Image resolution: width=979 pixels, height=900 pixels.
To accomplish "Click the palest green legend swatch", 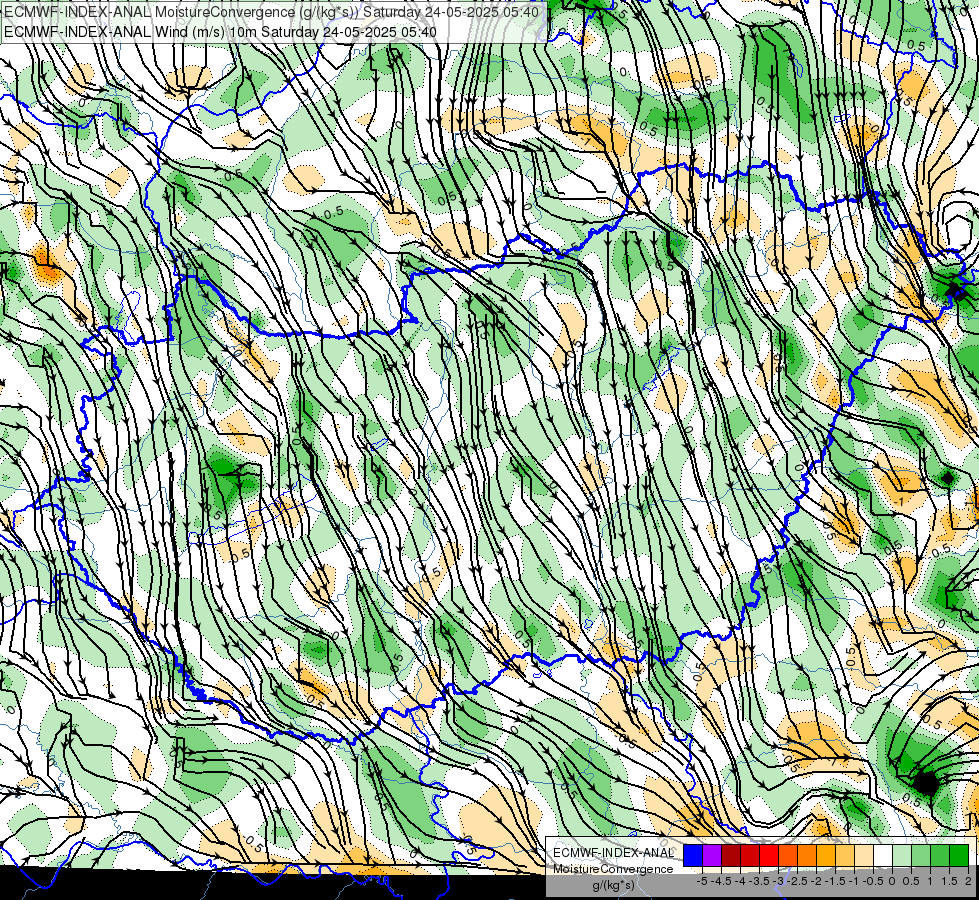I will (x=902, y=855).
